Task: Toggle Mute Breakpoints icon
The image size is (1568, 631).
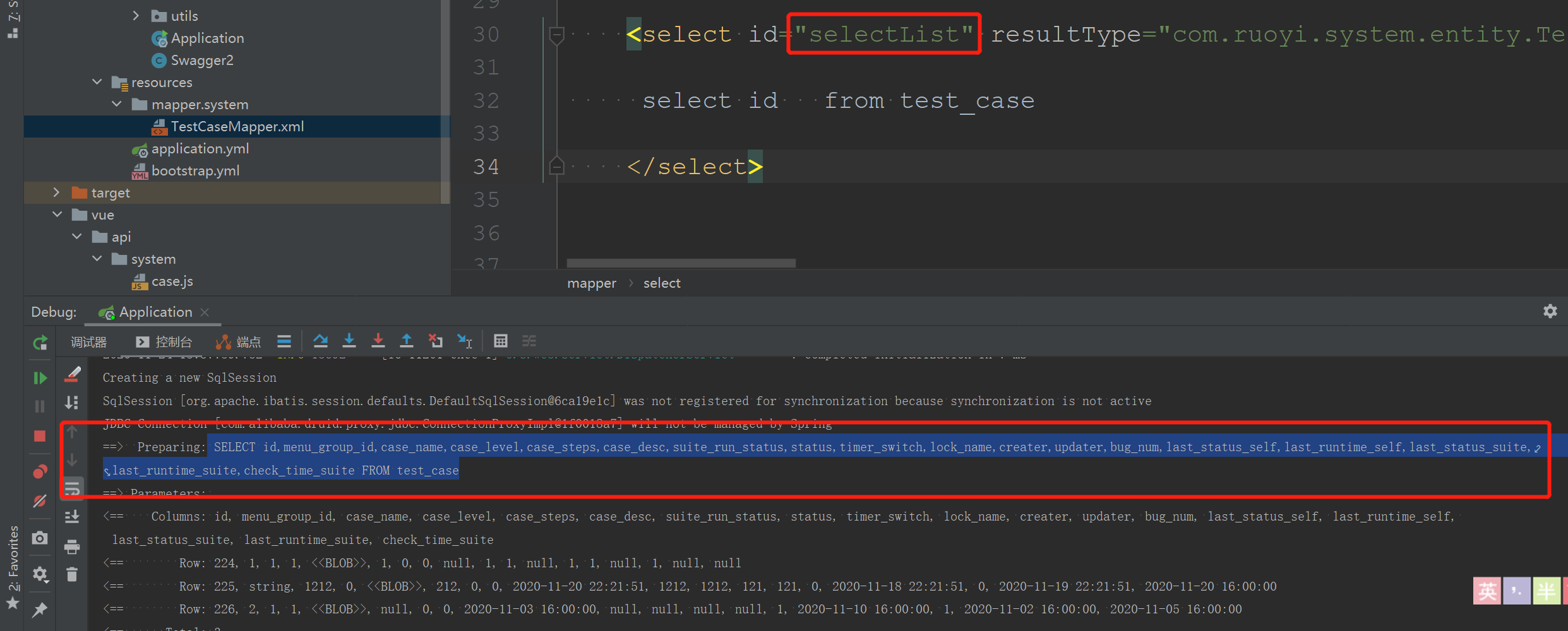Action: (40, 501)
